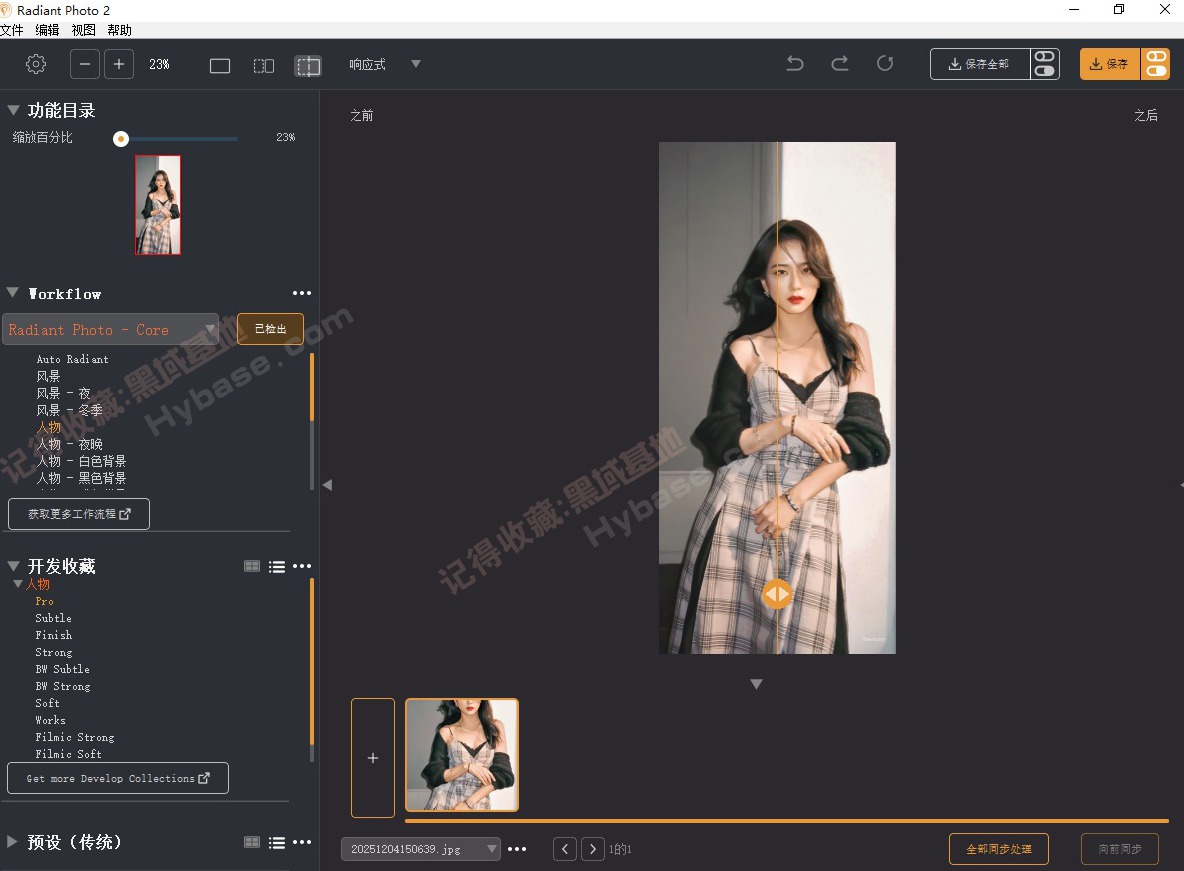Toggle the export switch beside 保存全部
The height and width of the screenshot is (871, 1184).
tap(1045, 63)
